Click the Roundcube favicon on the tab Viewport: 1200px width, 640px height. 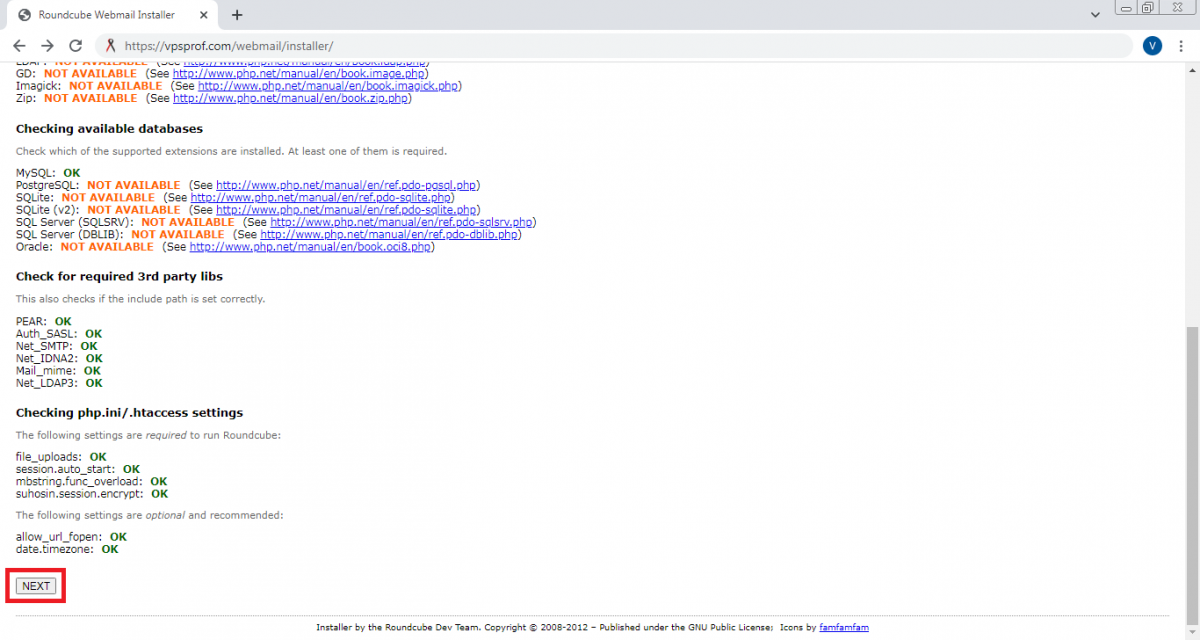[x=24, y=14]
